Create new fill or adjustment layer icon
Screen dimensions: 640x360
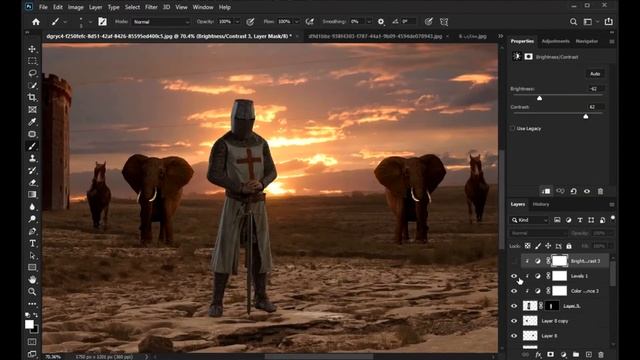(x=563, y=355)
